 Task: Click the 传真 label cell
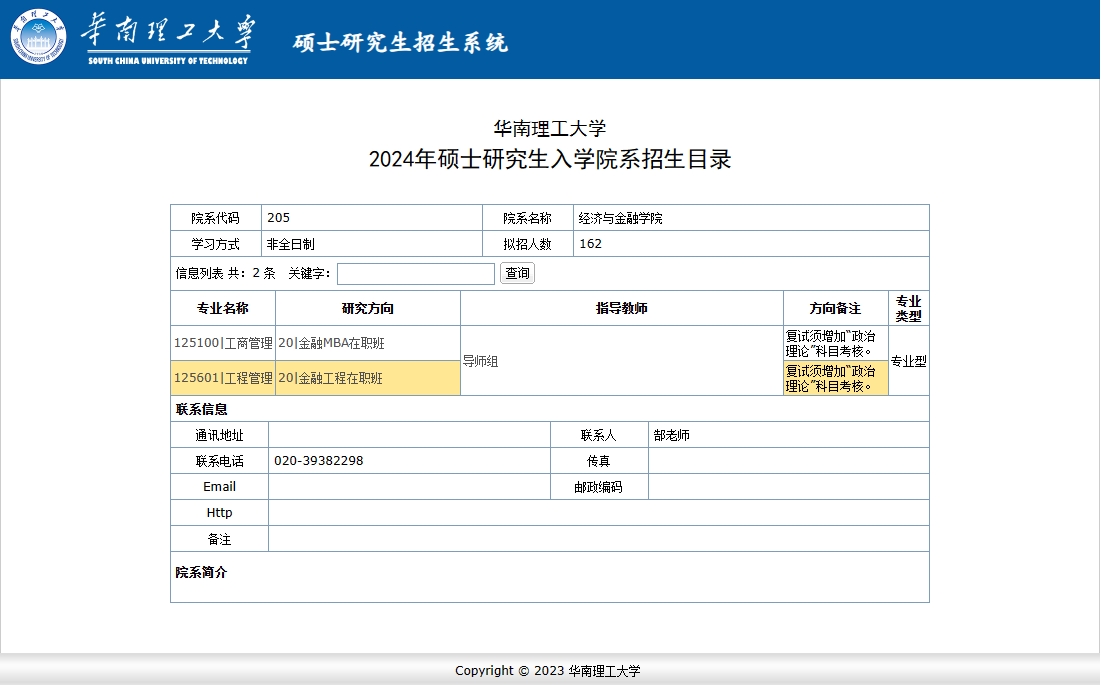point(599,461)
